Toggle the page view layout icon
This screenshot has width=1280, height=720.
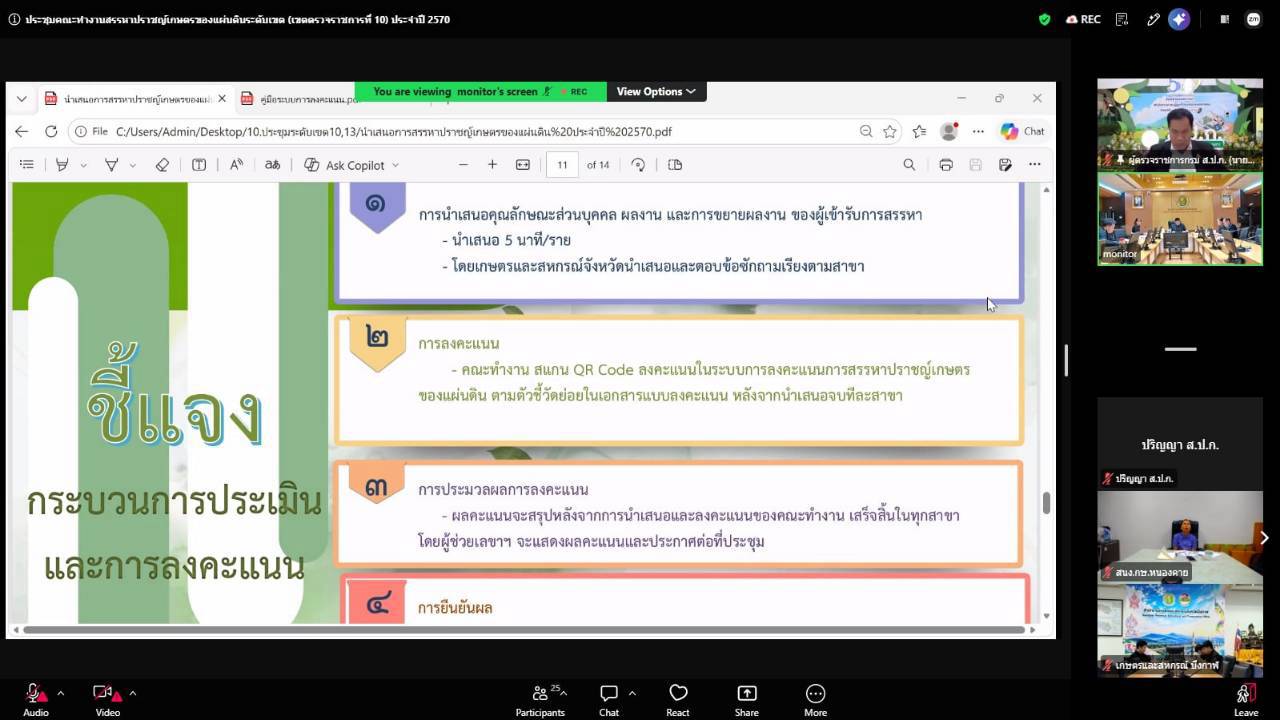(x=675, y=165)
